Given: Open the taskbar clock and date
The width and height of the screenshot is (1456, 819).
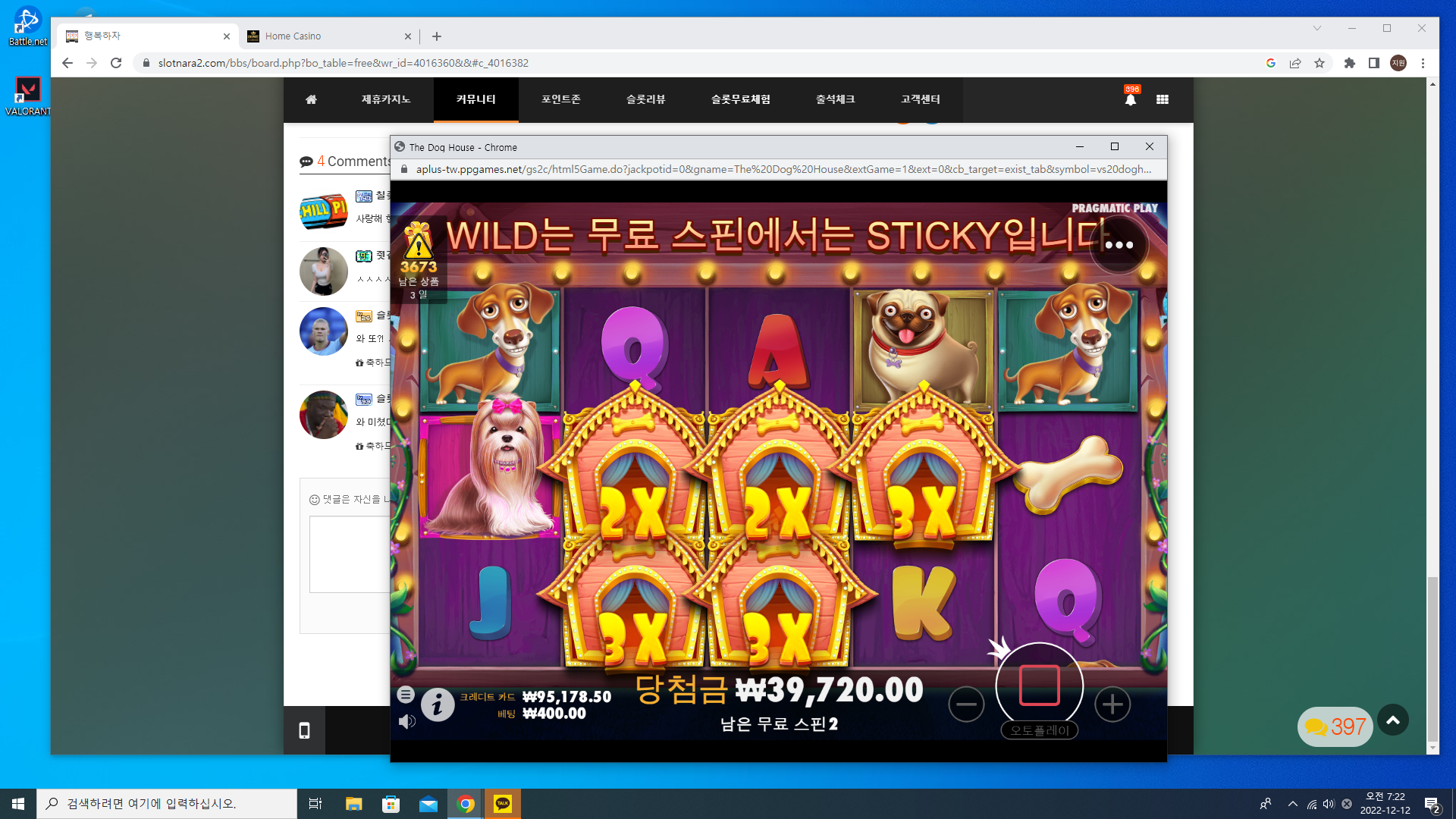Looking at the screenshot, I should pos(1385,804).
